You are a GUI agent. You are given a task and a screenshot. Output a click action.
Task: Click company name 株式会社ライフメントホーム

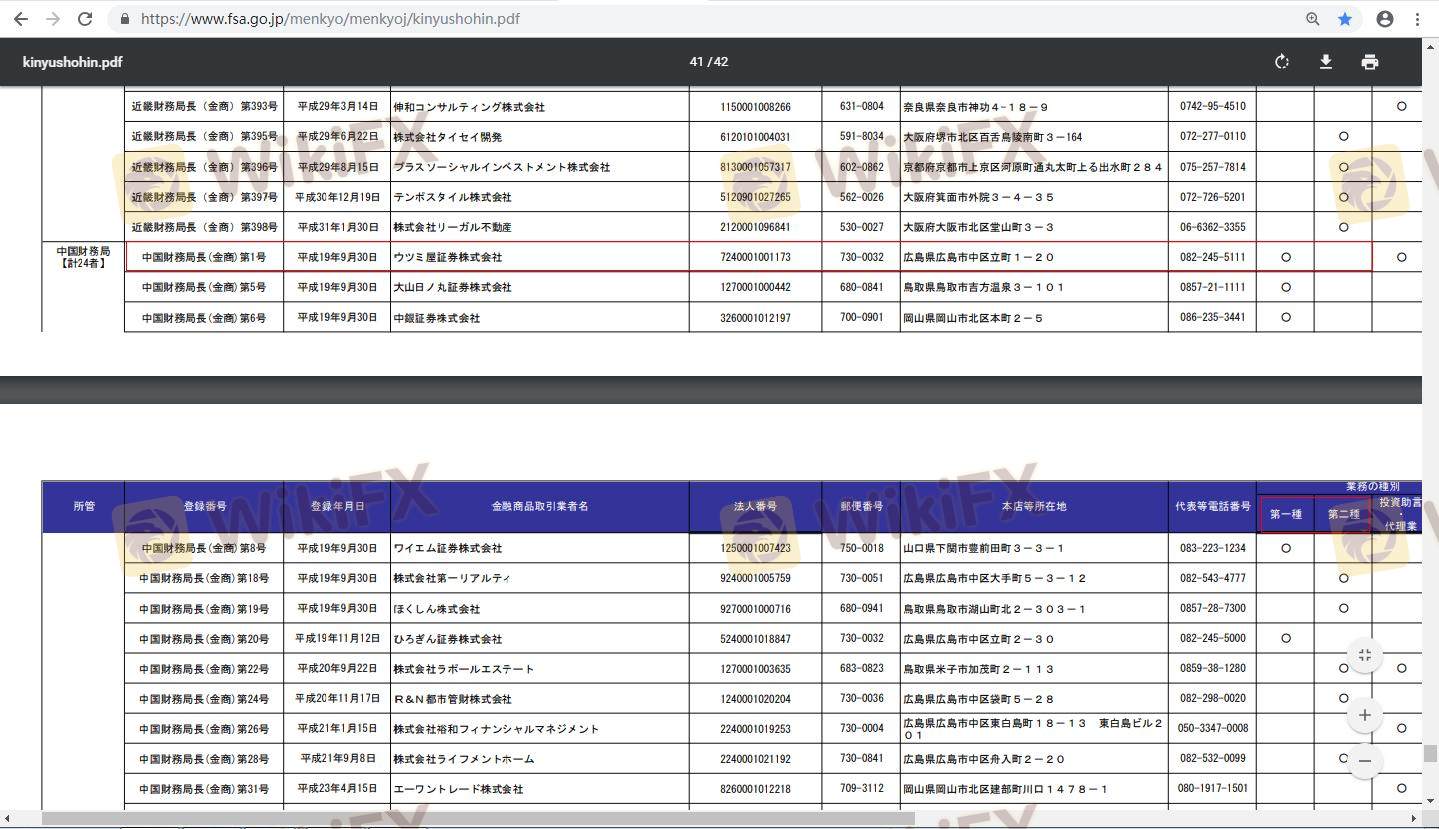(463, 759)
